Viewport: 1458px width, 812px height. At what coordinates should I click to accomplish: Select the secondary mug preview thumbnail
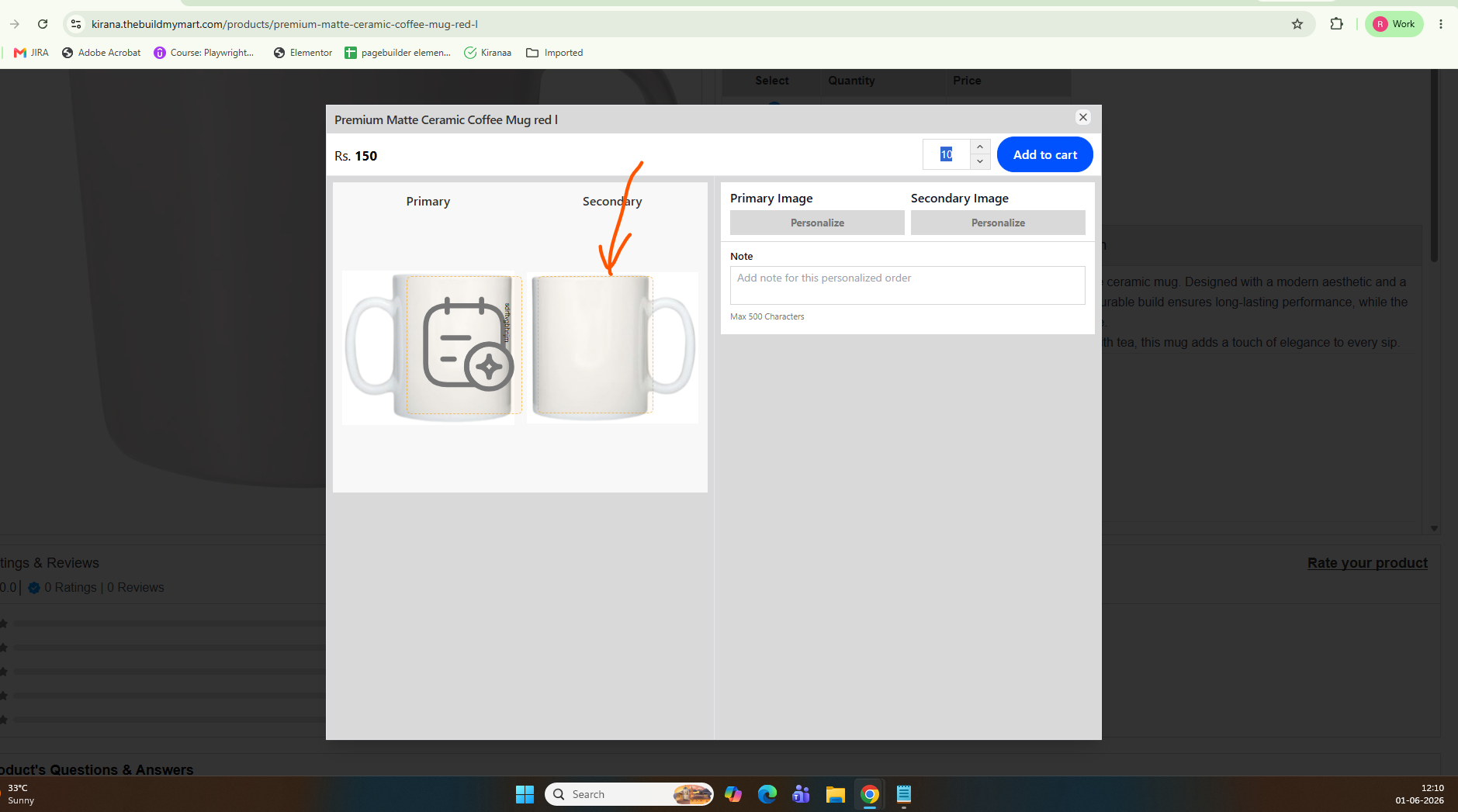[612, 347]
